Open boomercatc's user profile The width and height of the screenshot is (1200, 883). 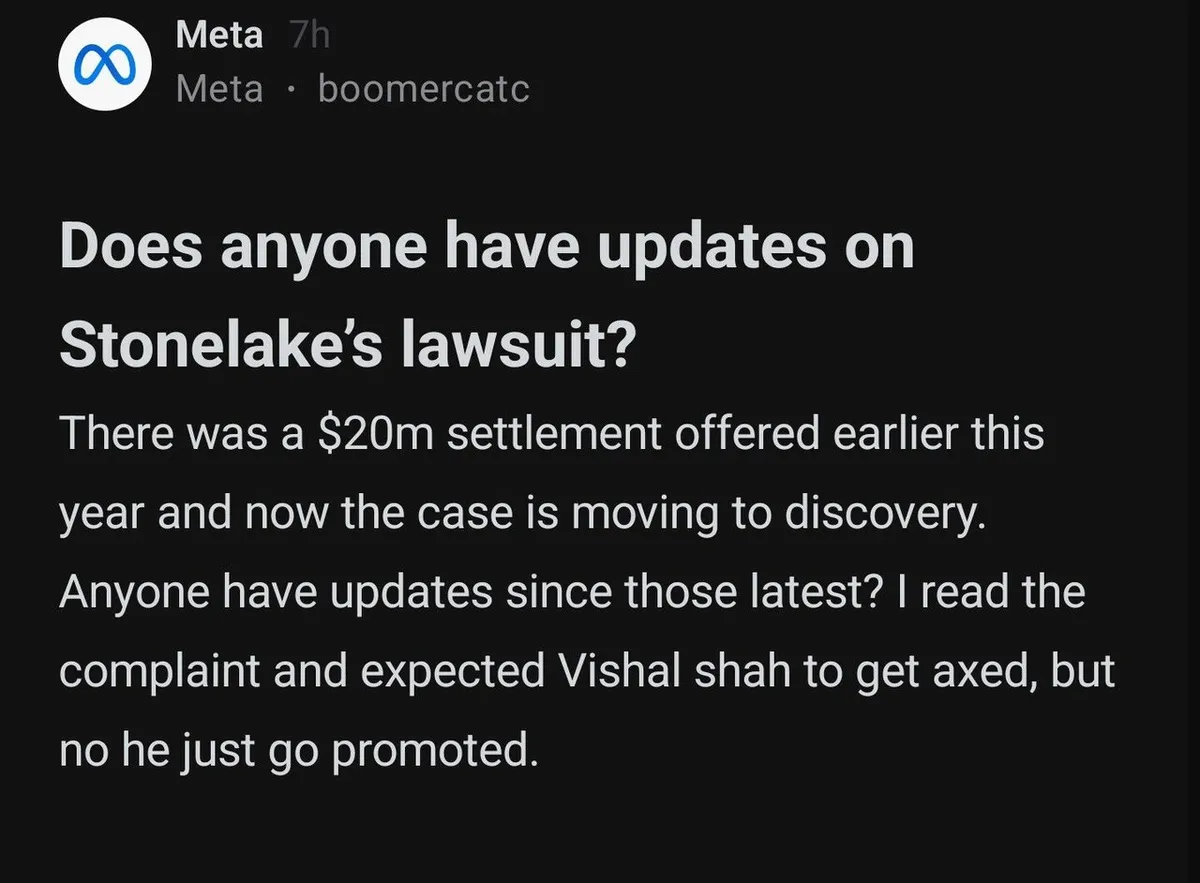click(x=423, y=90)
